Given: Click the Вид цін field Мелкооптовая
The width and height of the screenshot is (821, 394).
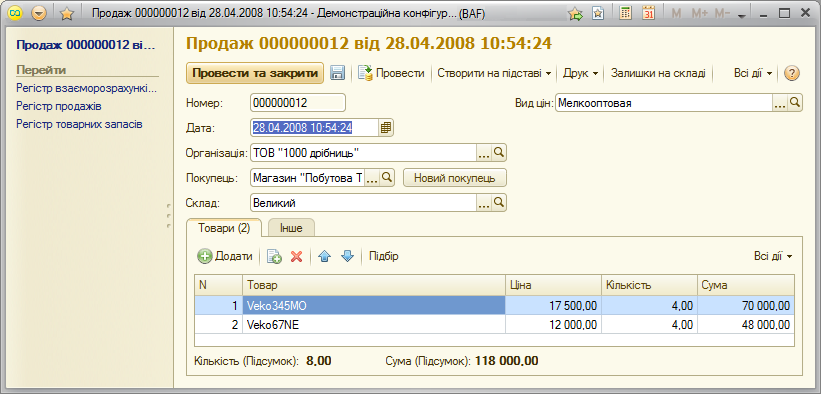Looking at the screenshot, I should point(664,103).
